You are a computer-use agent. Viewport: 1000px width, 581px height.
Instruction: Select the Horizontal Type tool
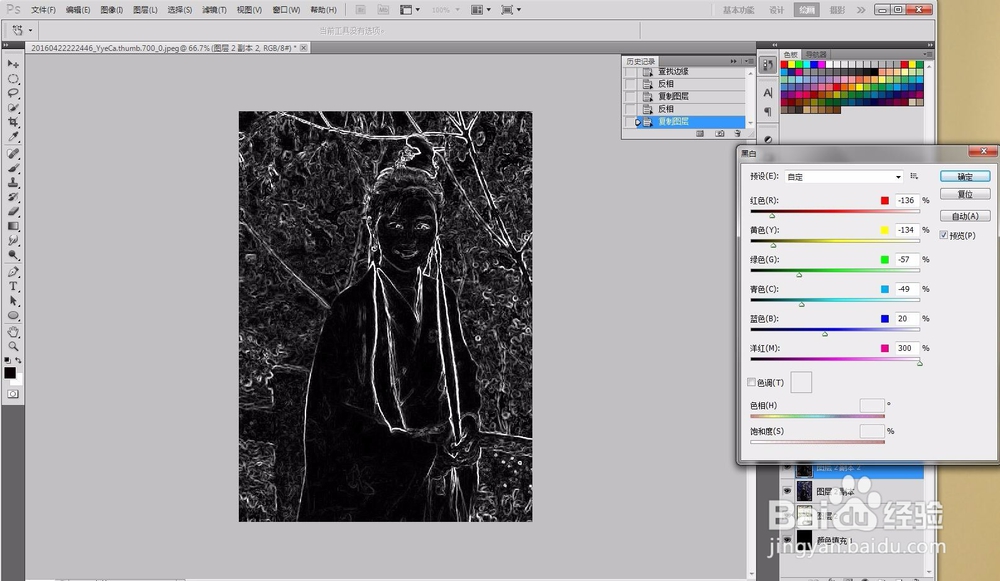tap(13, 286)
